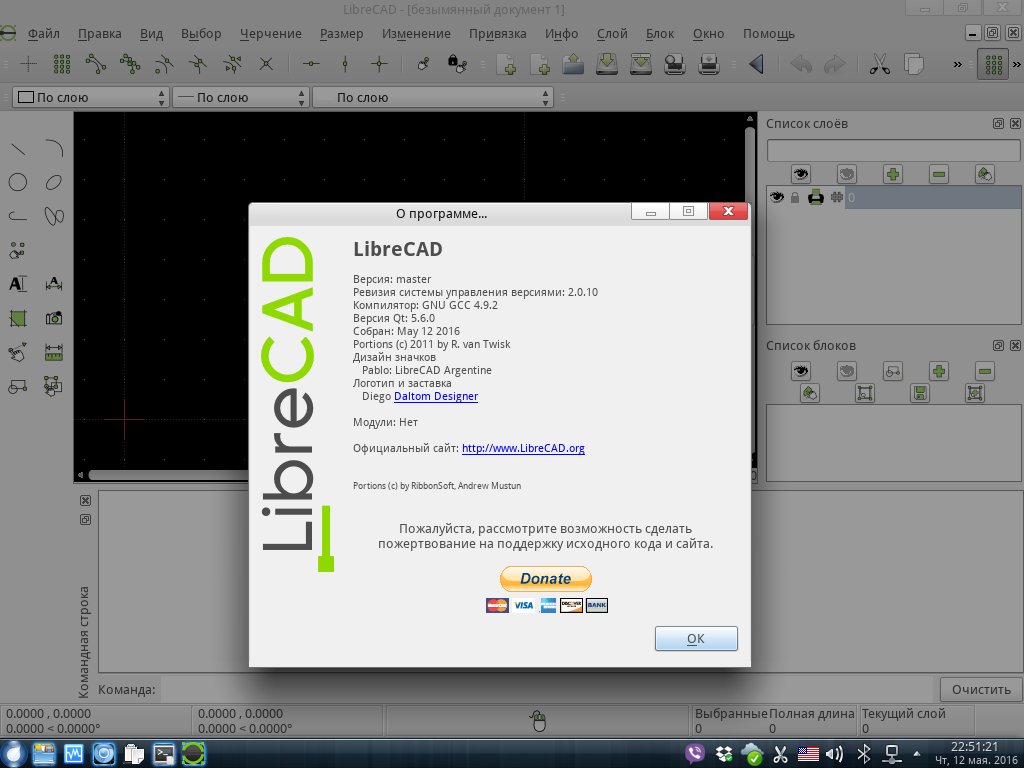
Task: Add a new layer with plus button
Action: 893,174
